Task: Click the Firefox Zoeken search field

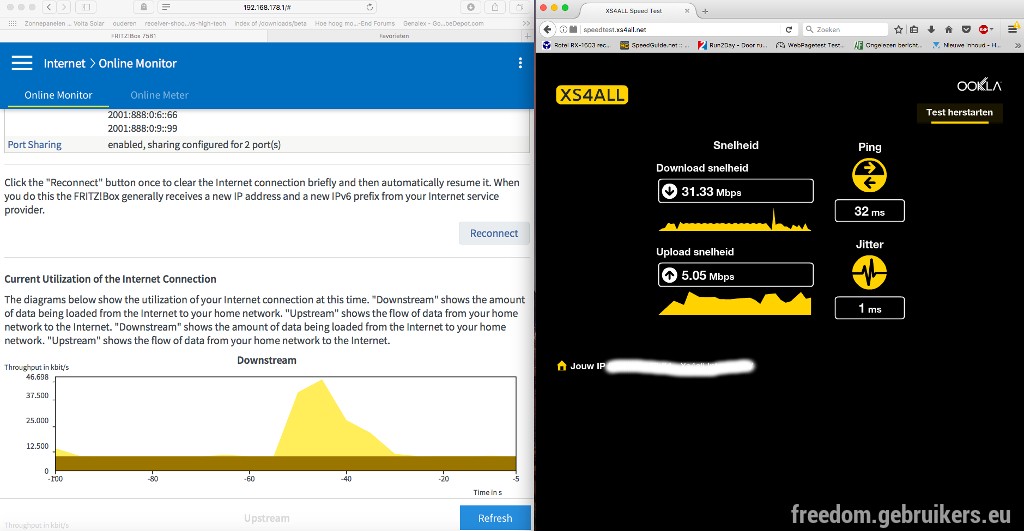Action: [x=845, y=29]
